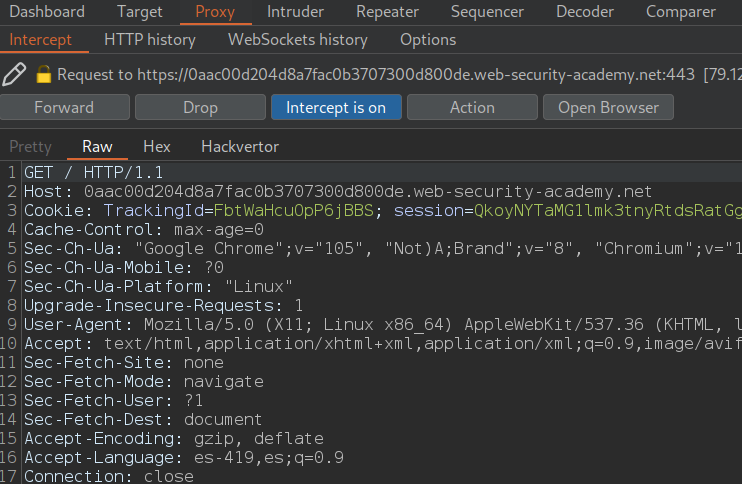
Task: Switch the request view to Hex
Action: point(157,146)
